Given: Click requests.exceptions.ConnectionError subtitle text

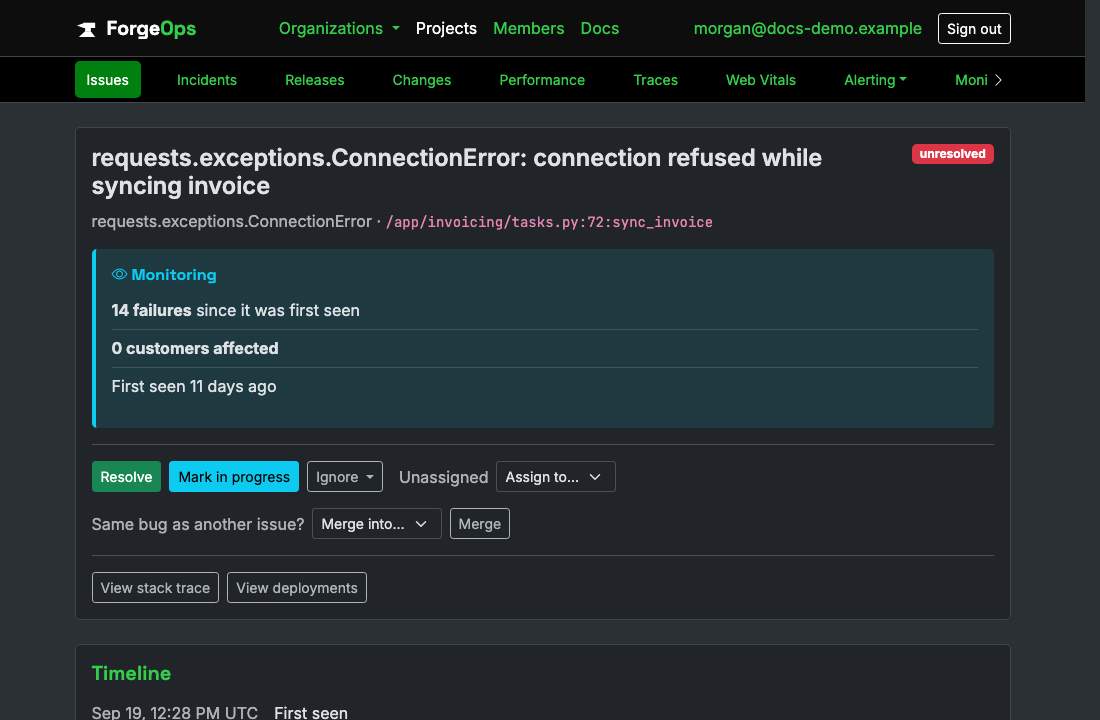Looking at the screenshot, I should point(232,222).
